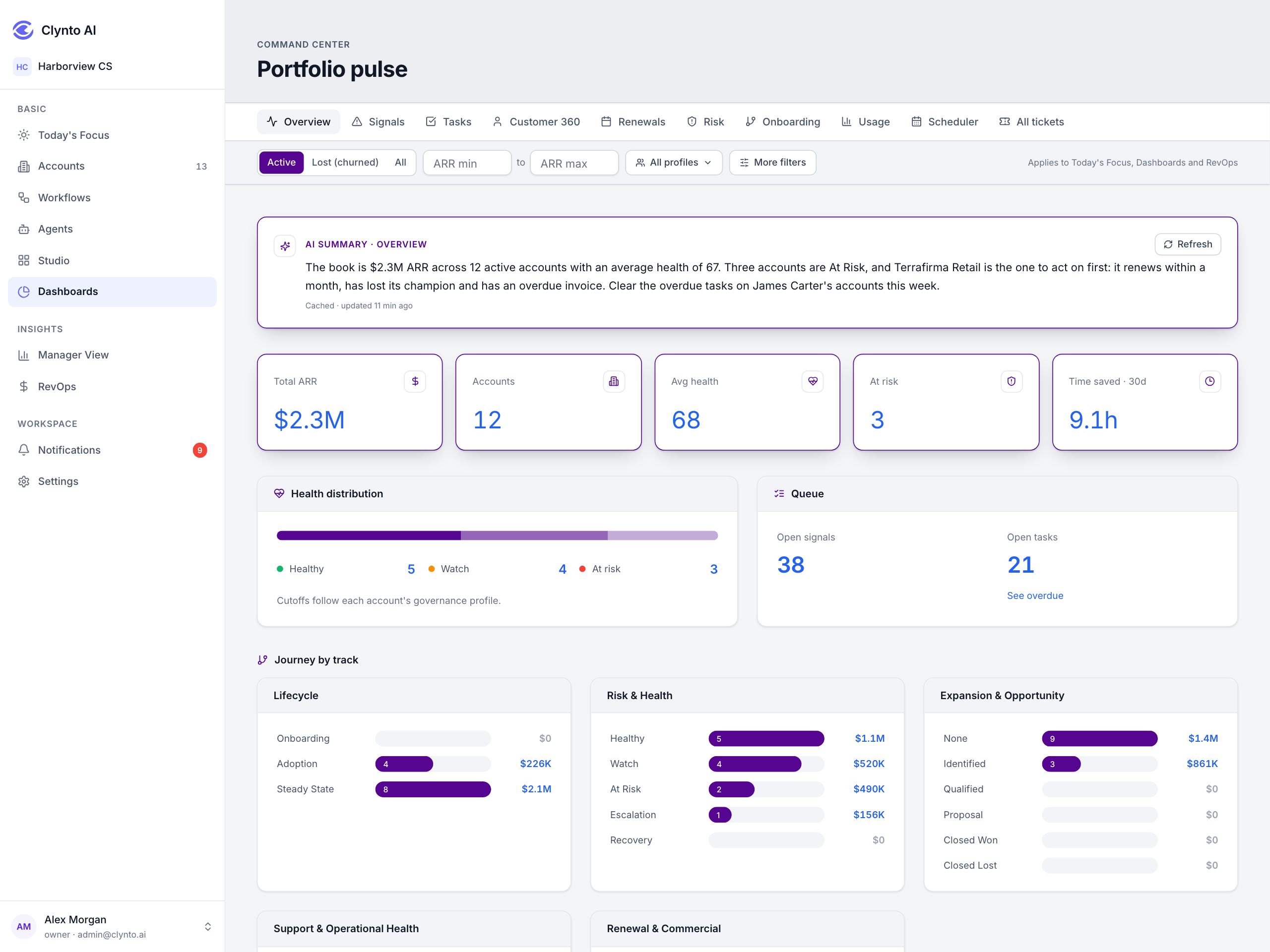
Task: Click the Open signals count 38
Action: (791, 565)
